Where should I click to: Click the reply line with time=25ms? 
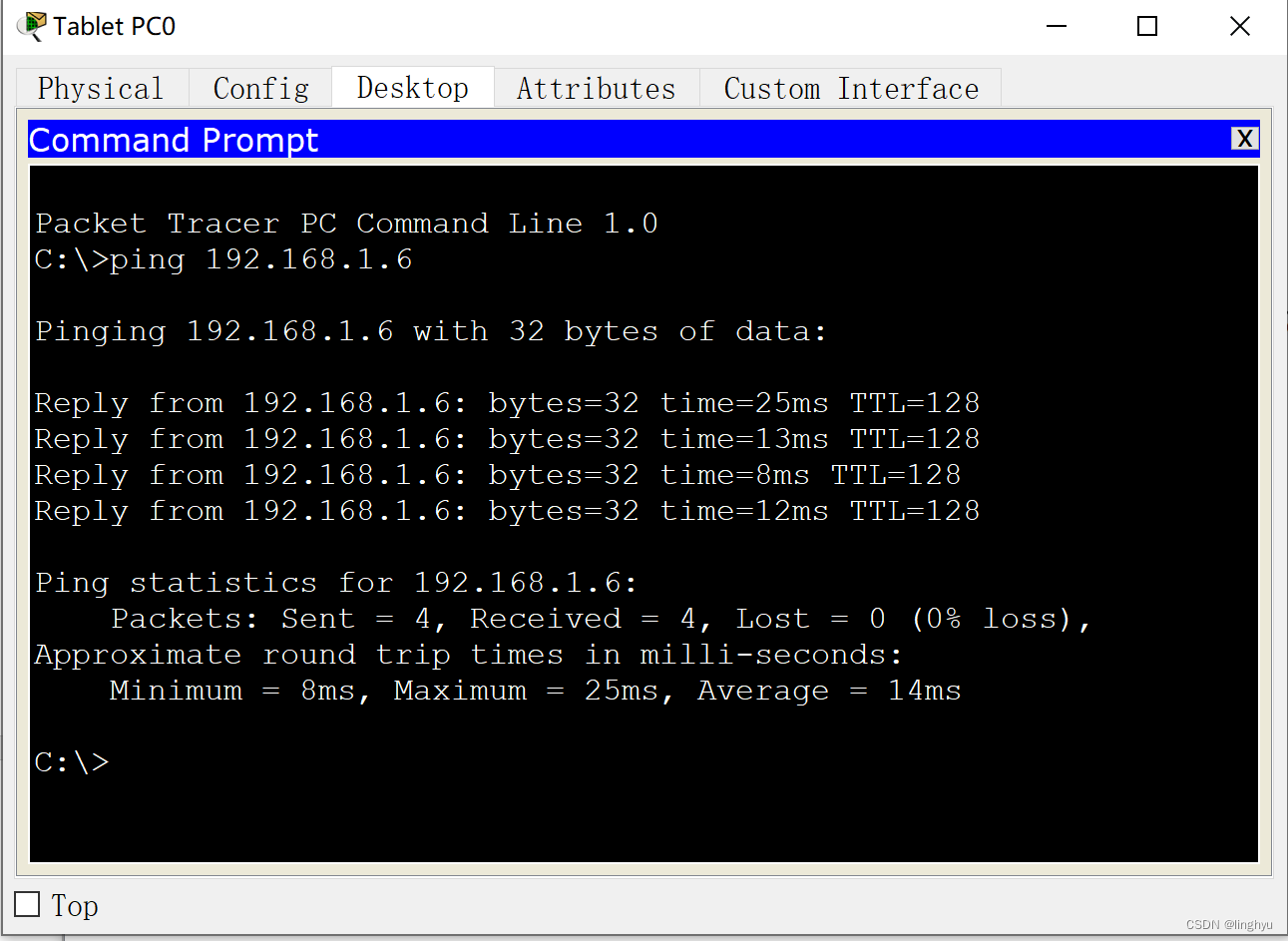point(507,403)
